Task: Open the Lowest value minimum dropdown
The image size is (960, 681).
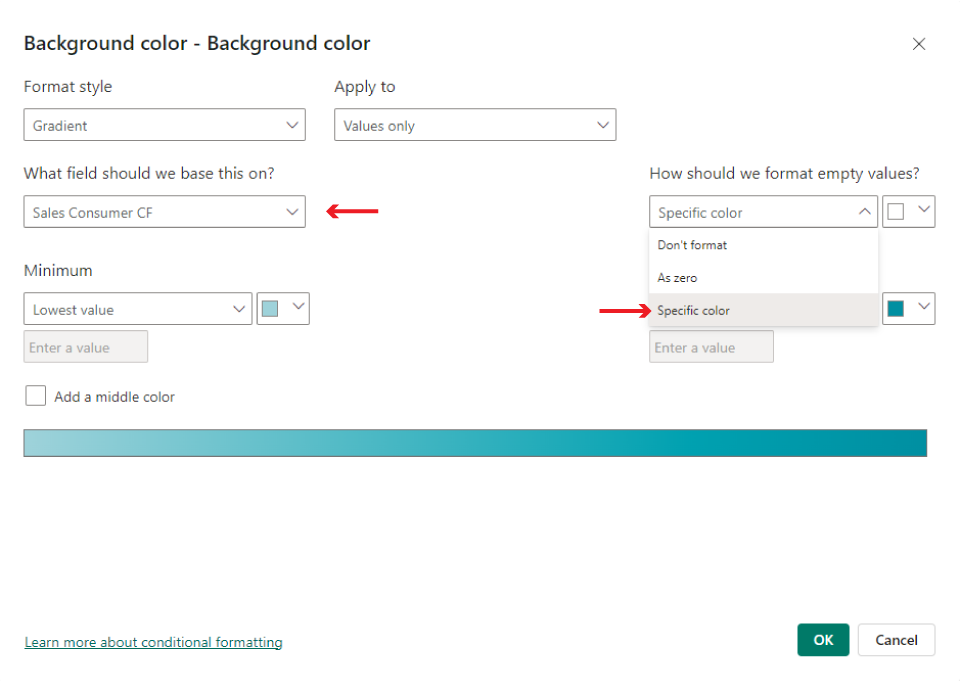Action: click(138, 309)
